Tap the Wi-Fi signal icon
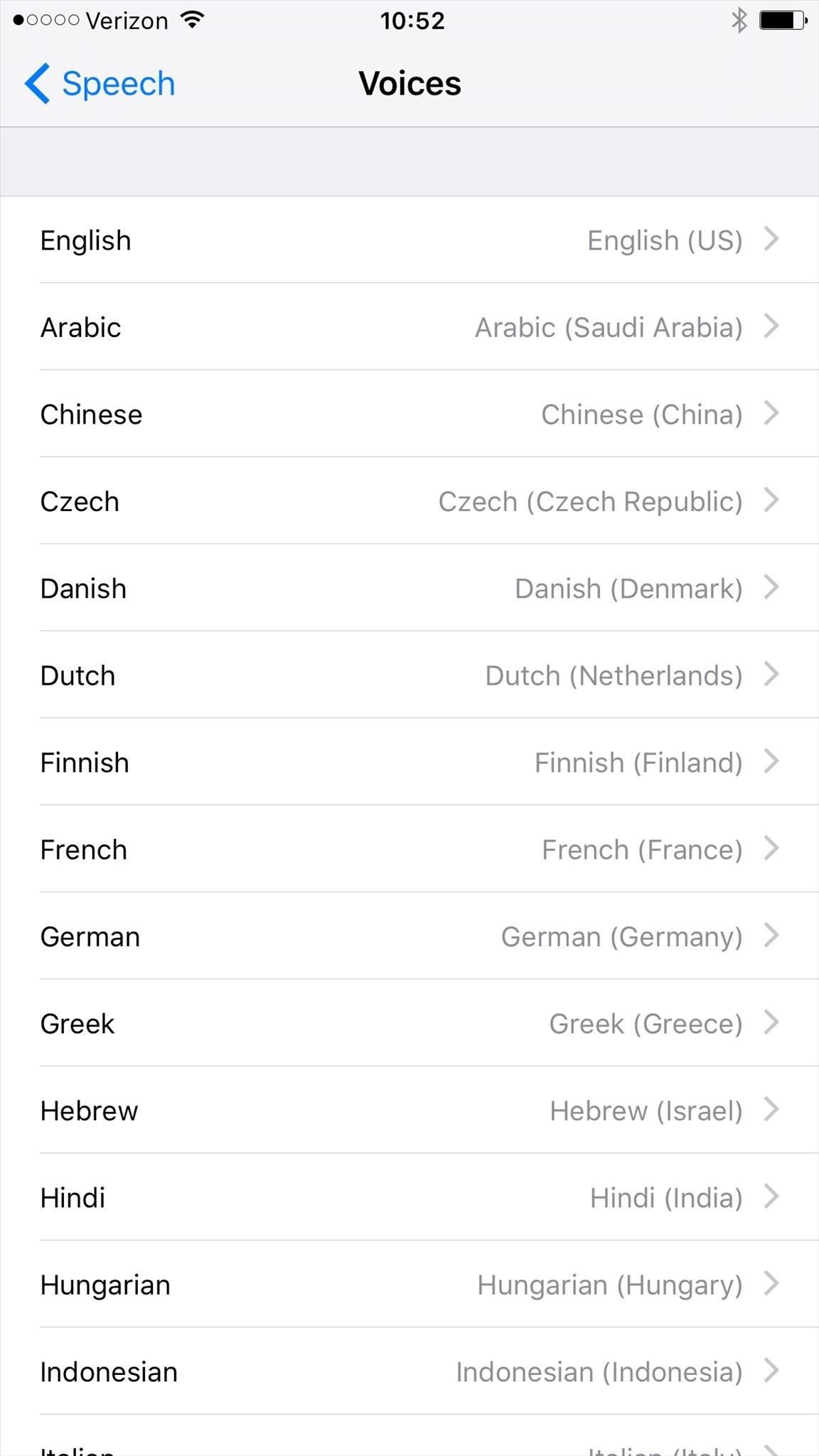 (192, 20)
